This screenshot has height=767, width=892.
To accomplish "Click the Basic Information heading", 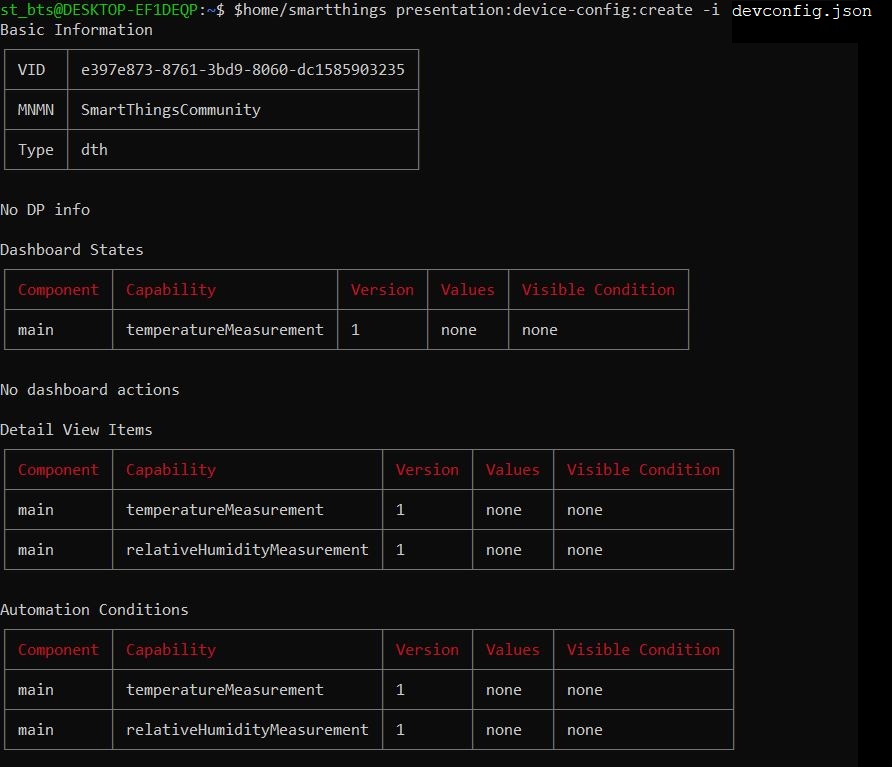I will click(x=76, y=30).
